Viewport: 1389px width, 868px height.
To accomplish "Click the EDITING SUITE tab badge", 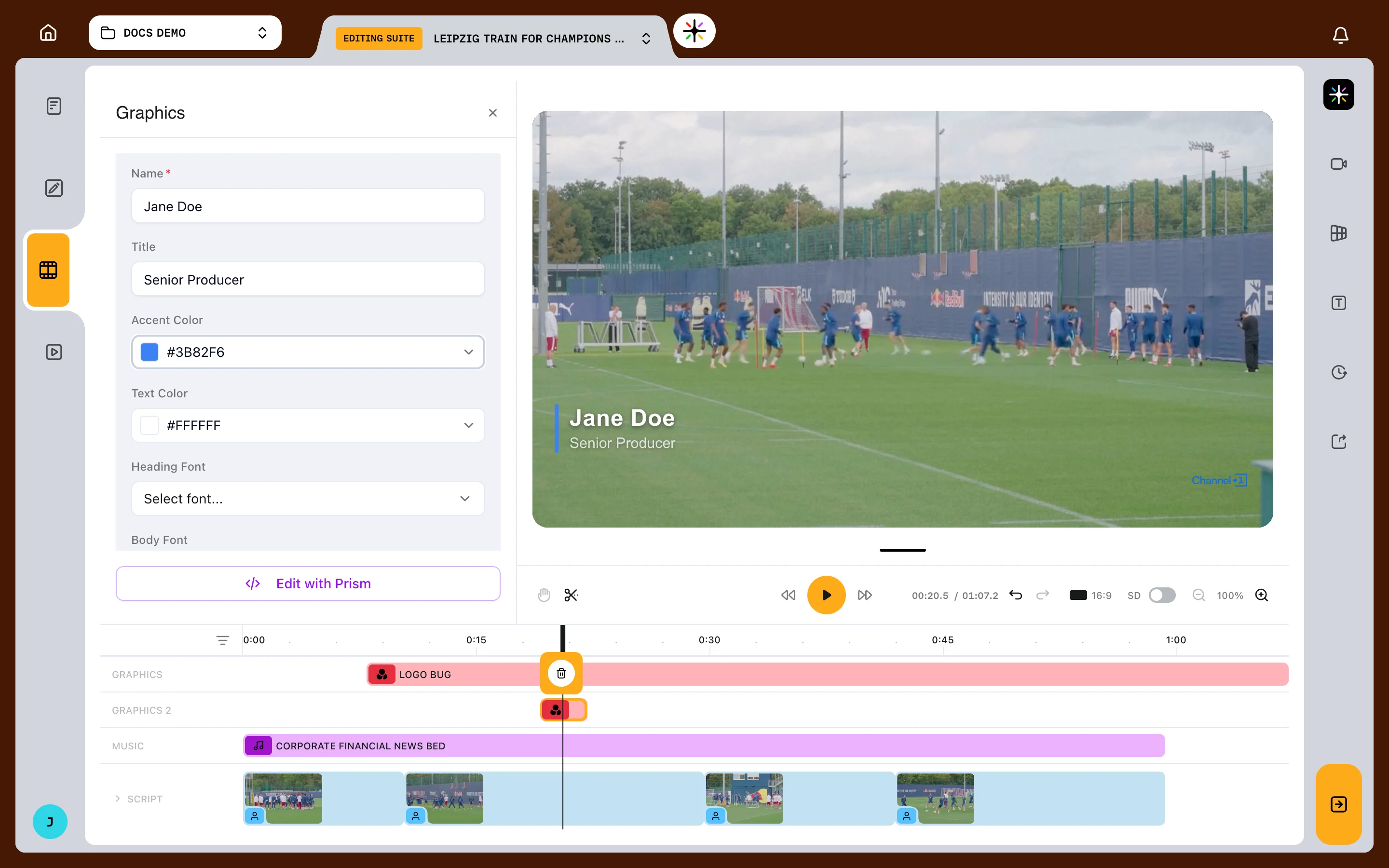I will click(x=379, y=39).
